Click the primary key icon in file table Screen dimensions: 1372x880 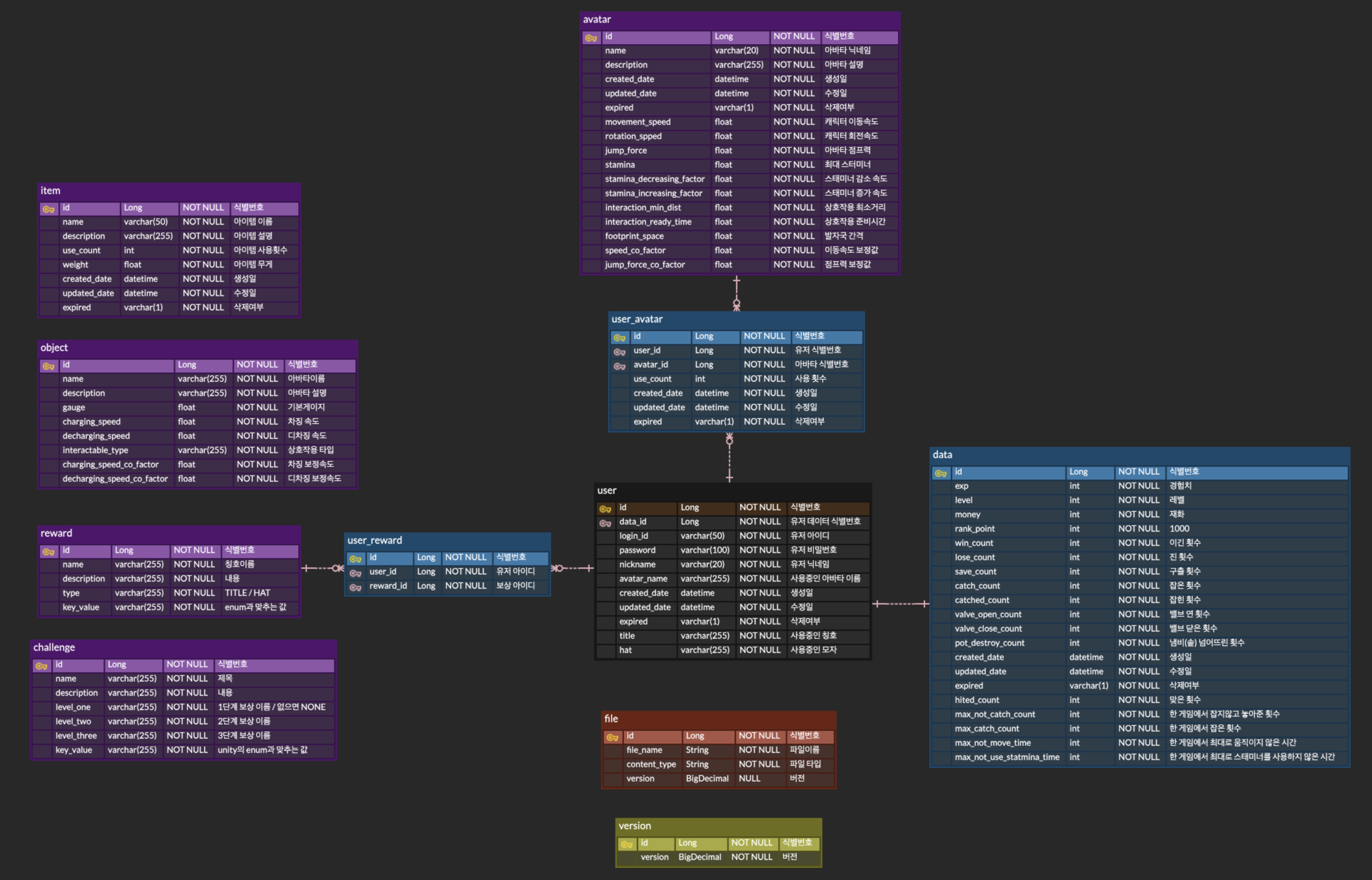coord(612,737)
